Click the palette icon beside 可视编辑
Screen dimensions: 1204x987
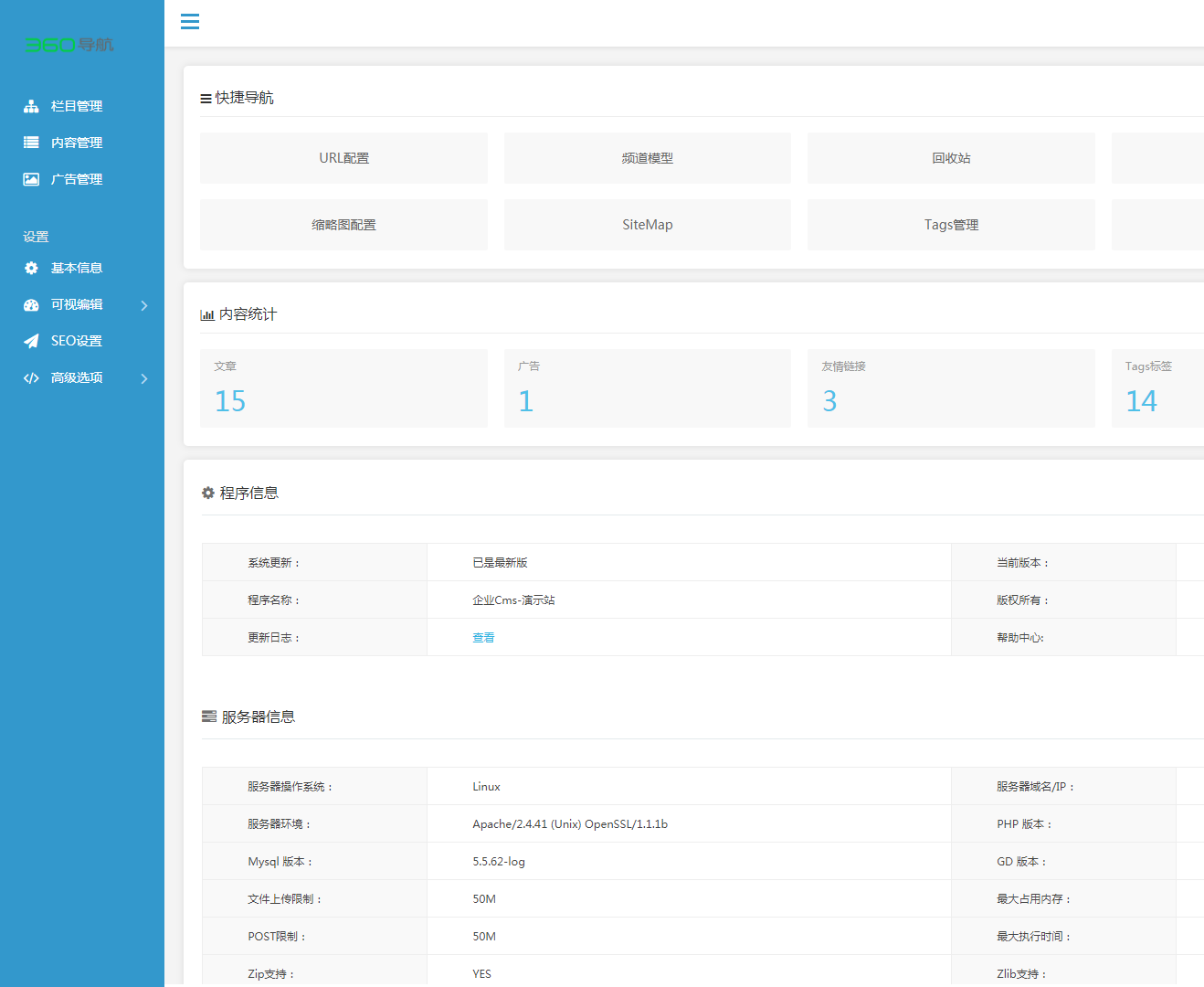(x=31, y=305)
